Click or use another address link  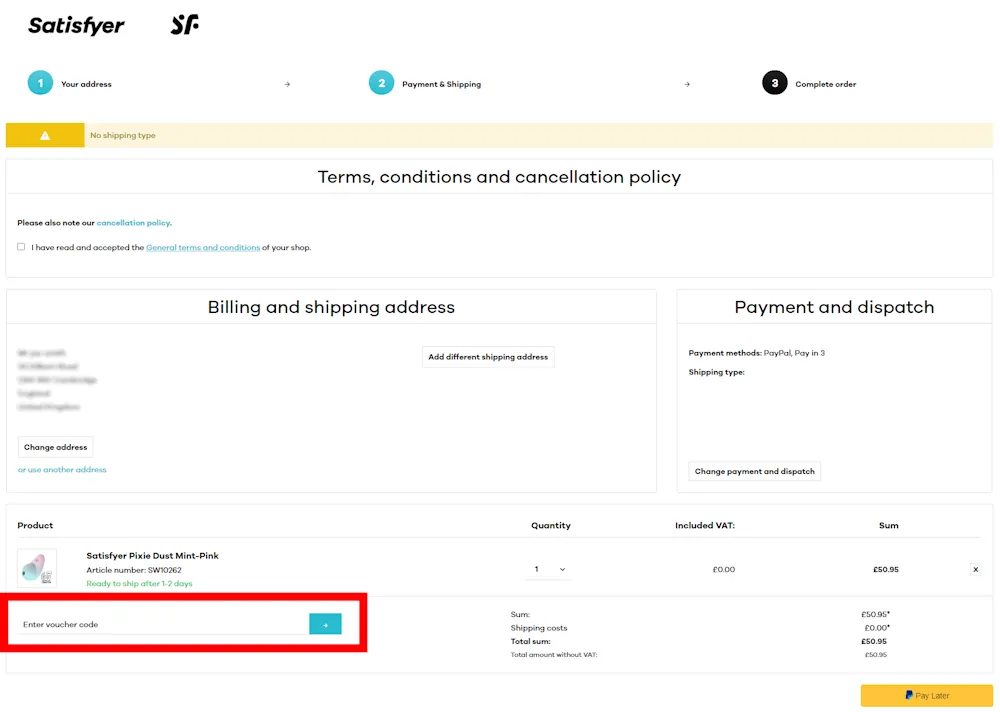[x=62, y=470]
